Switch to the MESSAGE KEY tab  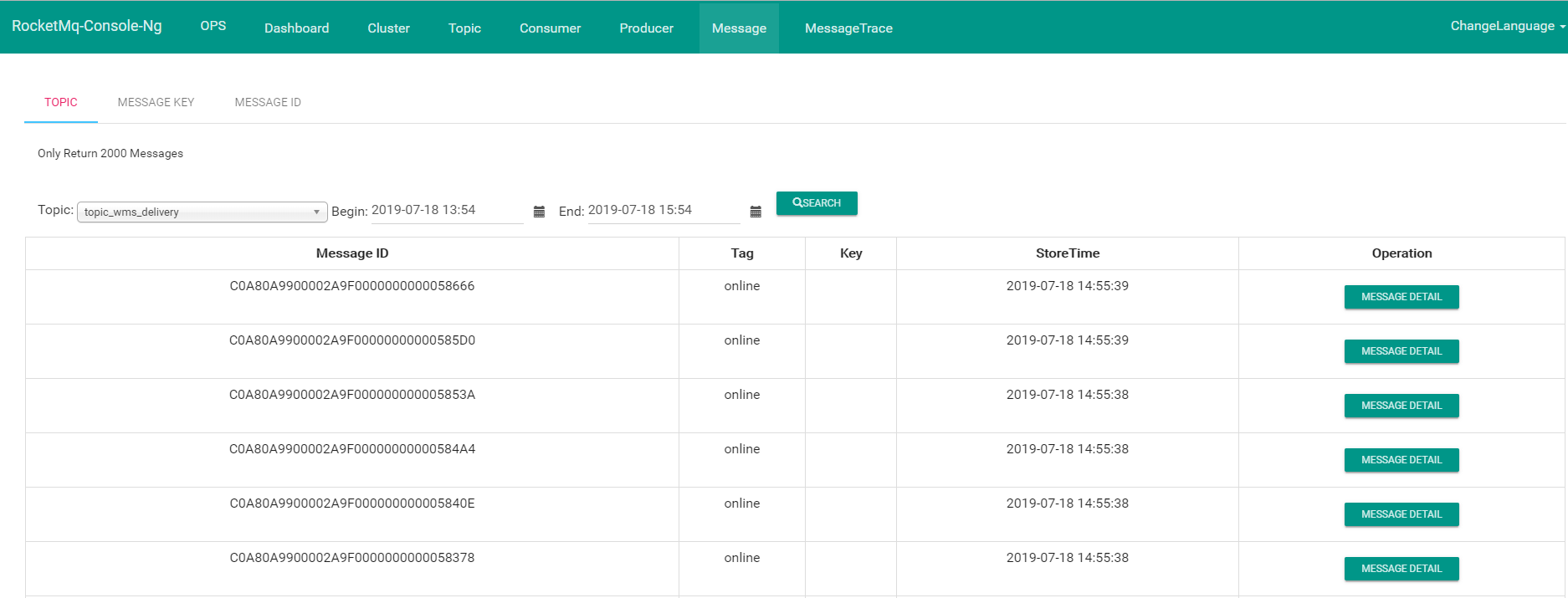coord(156,102)
